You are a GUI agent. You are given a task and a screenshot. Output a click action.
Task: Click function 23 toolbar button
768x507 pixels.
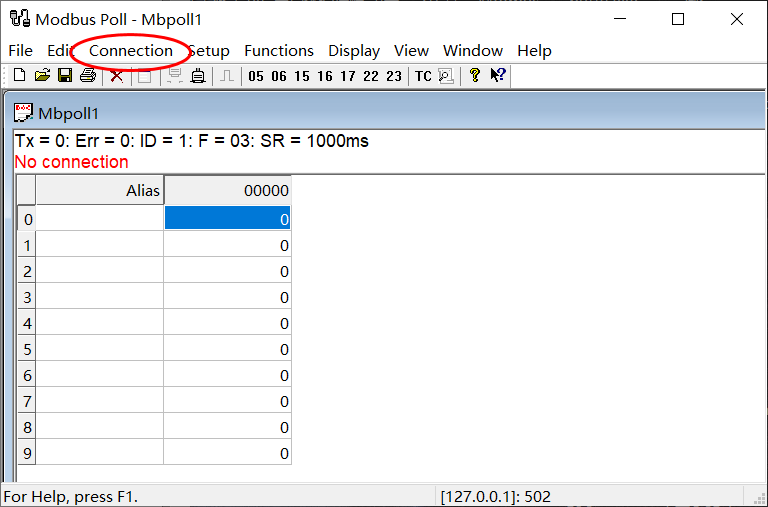394,76
